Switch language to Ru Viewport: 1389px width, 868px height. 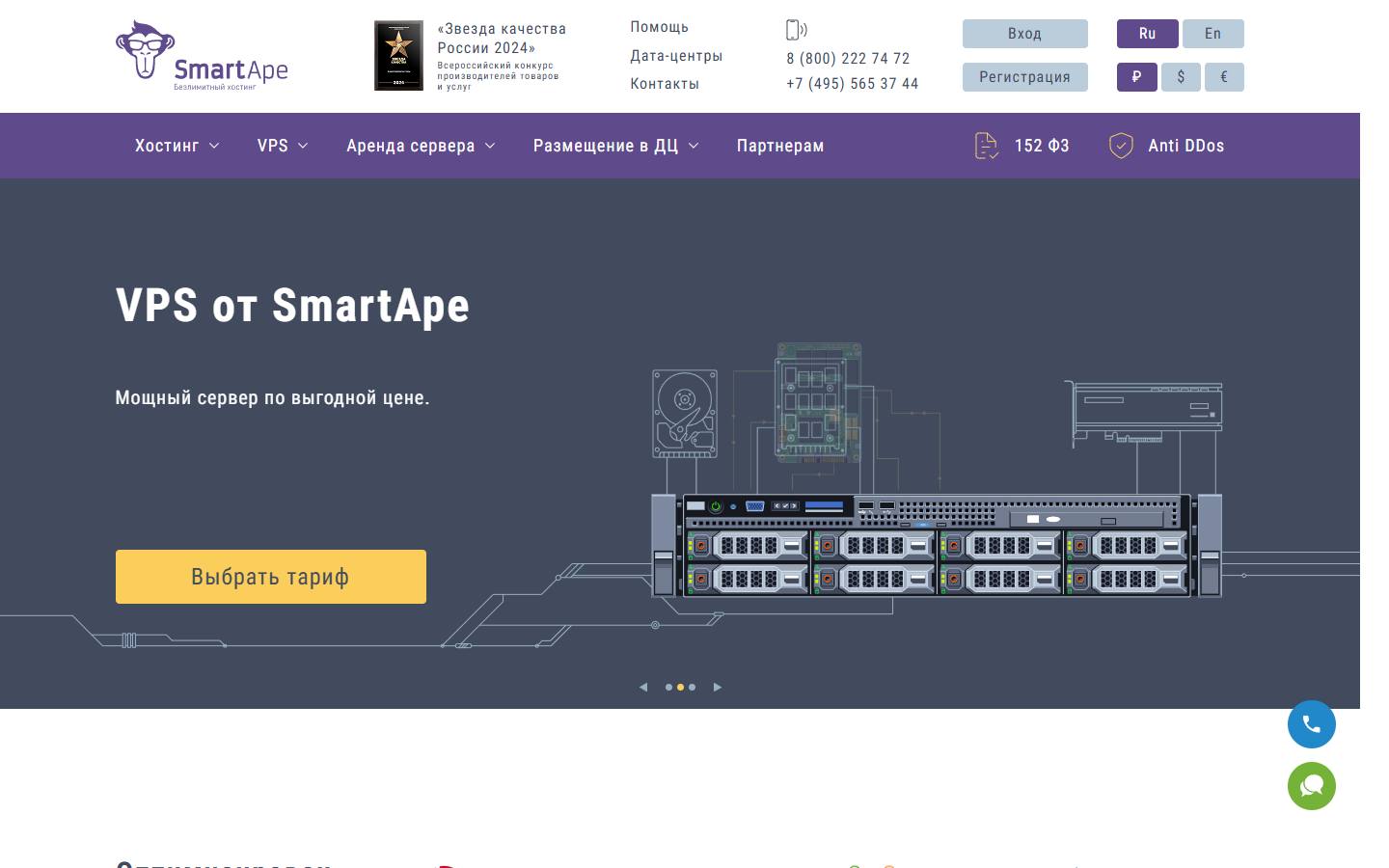[1147, 34]
